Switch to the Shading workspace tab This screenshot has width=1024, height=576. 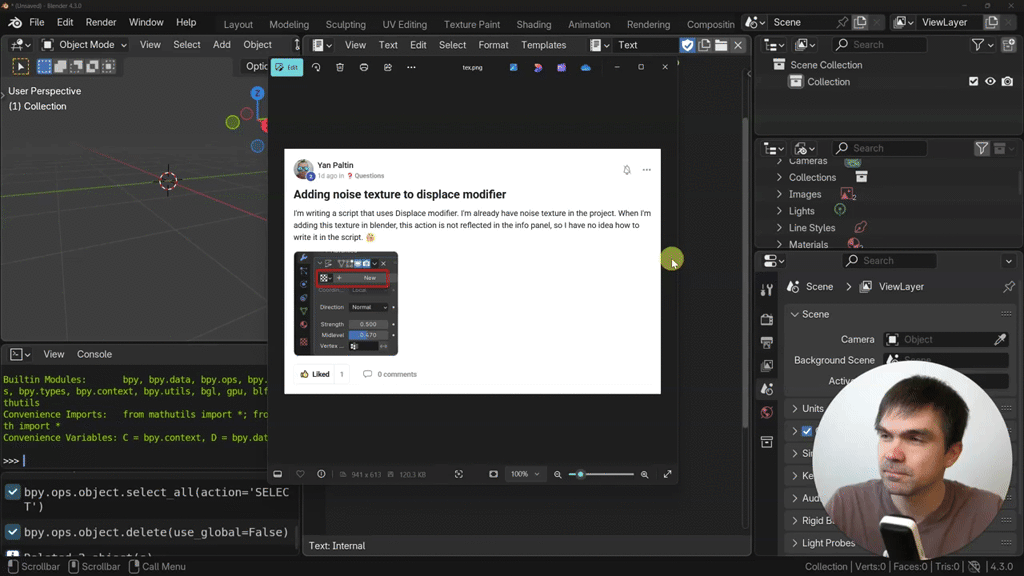tap(533, 23)
